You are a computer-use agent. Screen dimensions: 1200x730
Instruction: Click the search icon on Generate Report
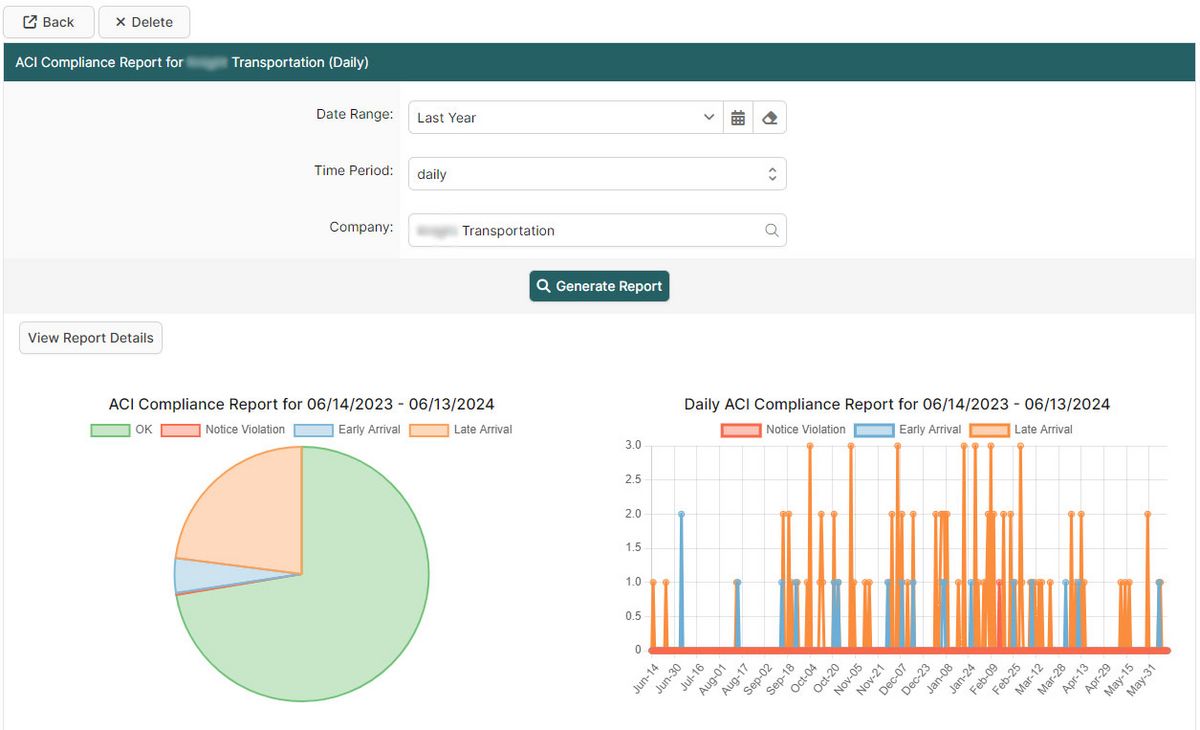pos(543,286)
